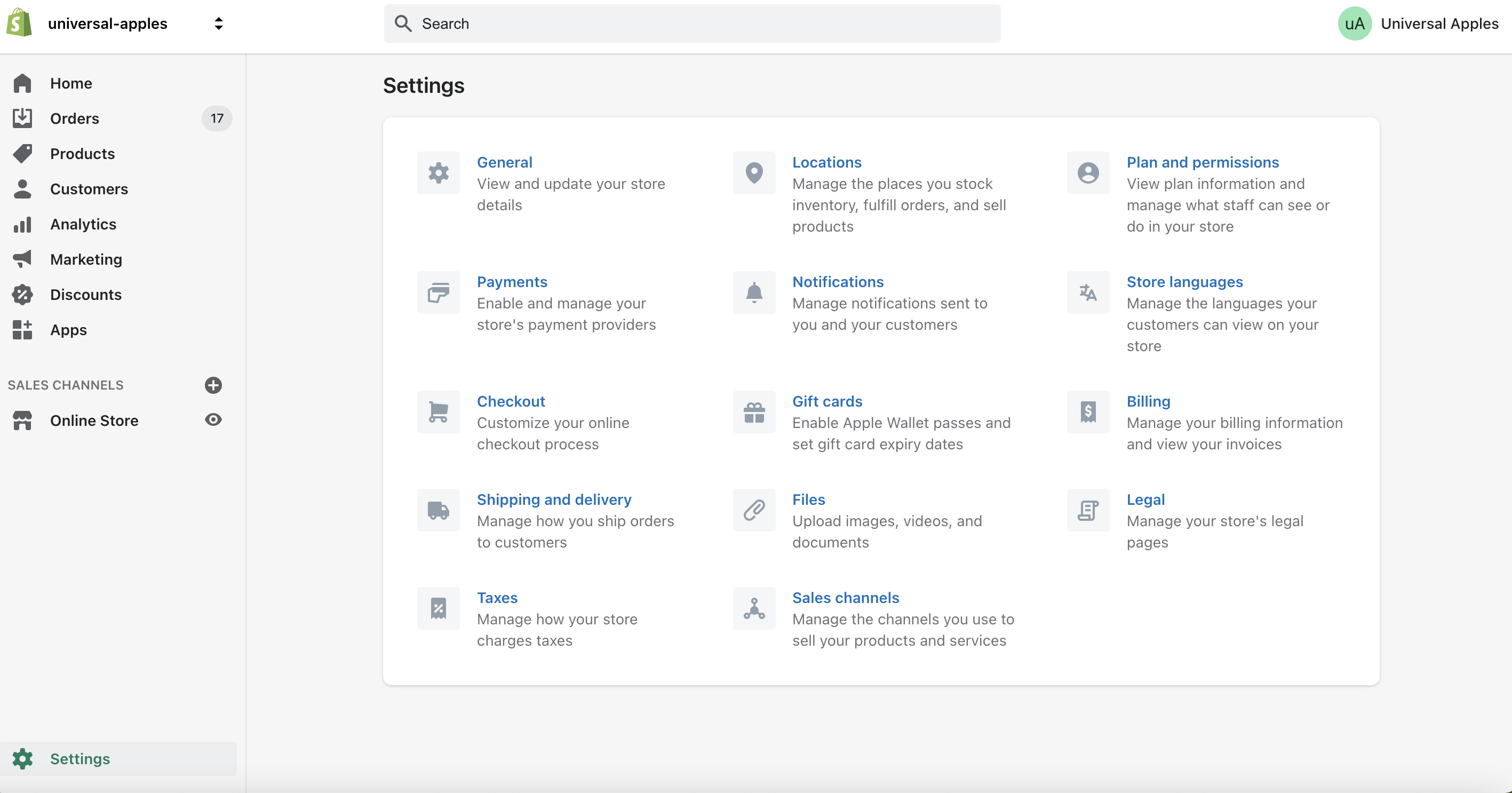Click the Orders inbox icon
This screenshot has width=1512, height=793.
22,118
